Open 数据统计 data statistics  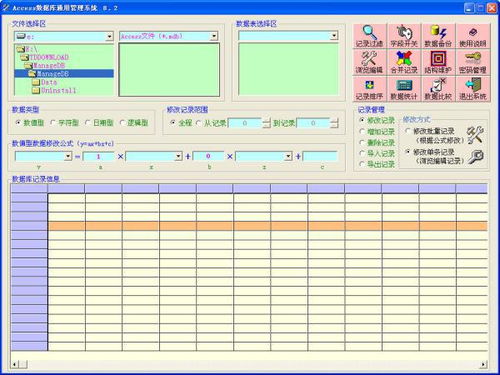404,89
